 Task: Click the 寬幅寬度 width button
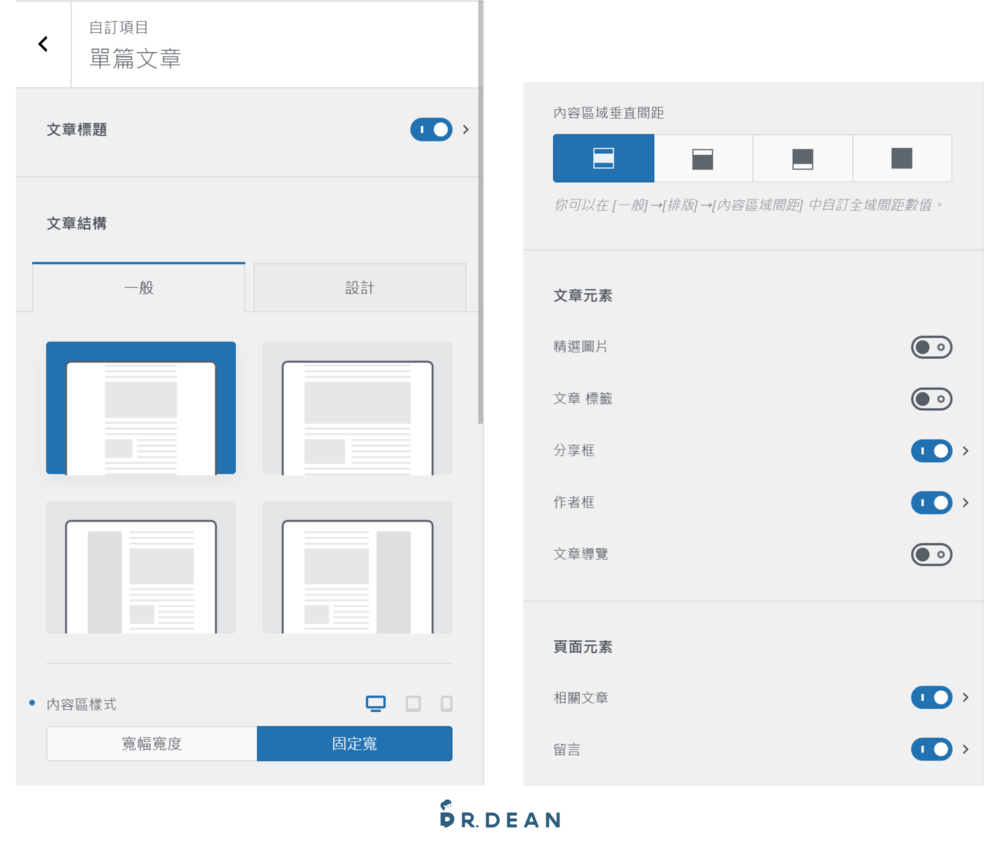click(x=151, y=744)
